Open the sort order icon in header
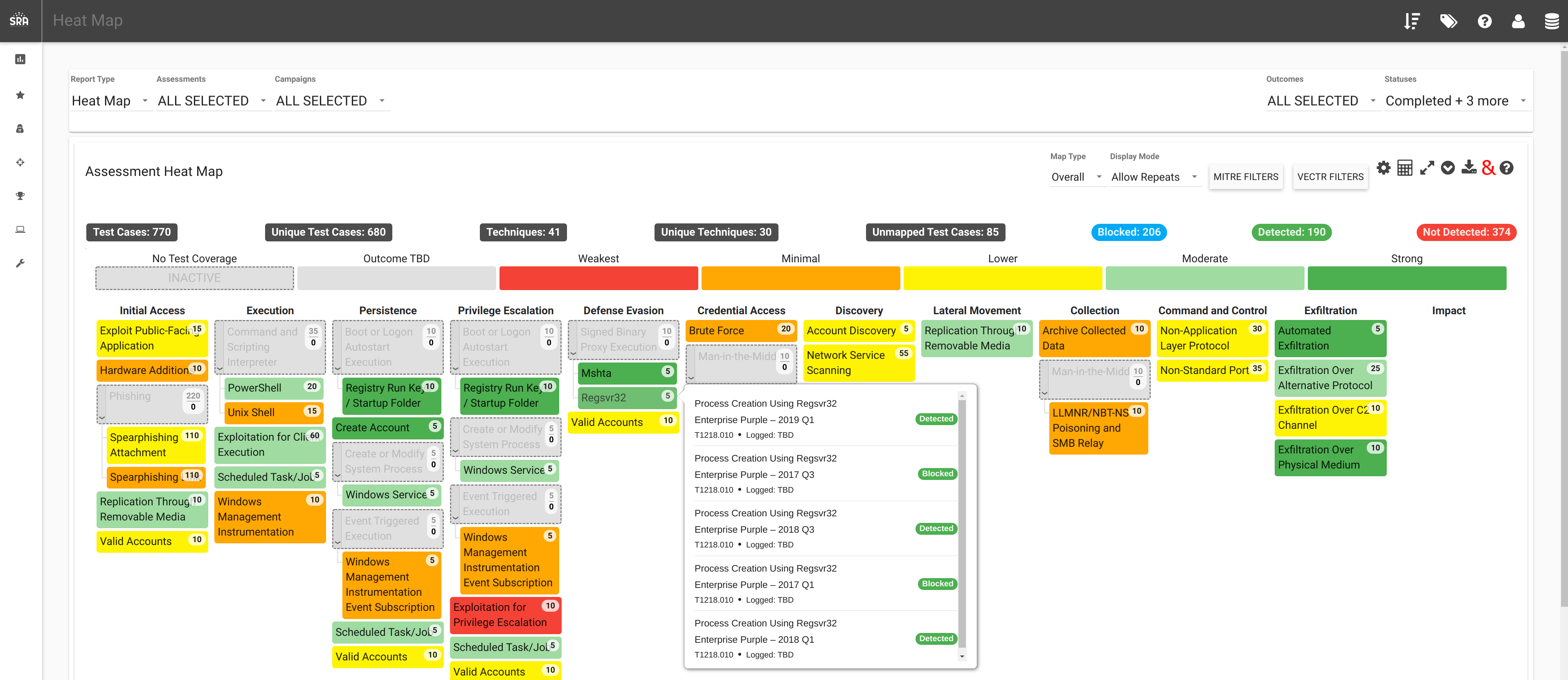Screen dimensions: 1568x680 coord(1412,21)
